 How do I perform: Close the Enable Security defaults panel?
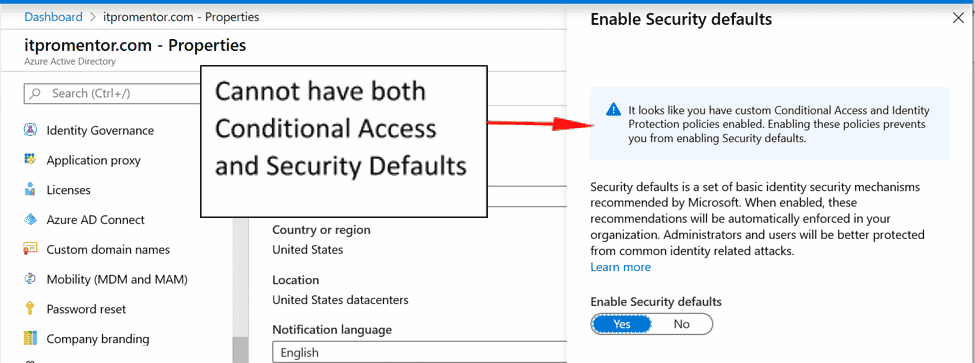click(x=958, y=18)
